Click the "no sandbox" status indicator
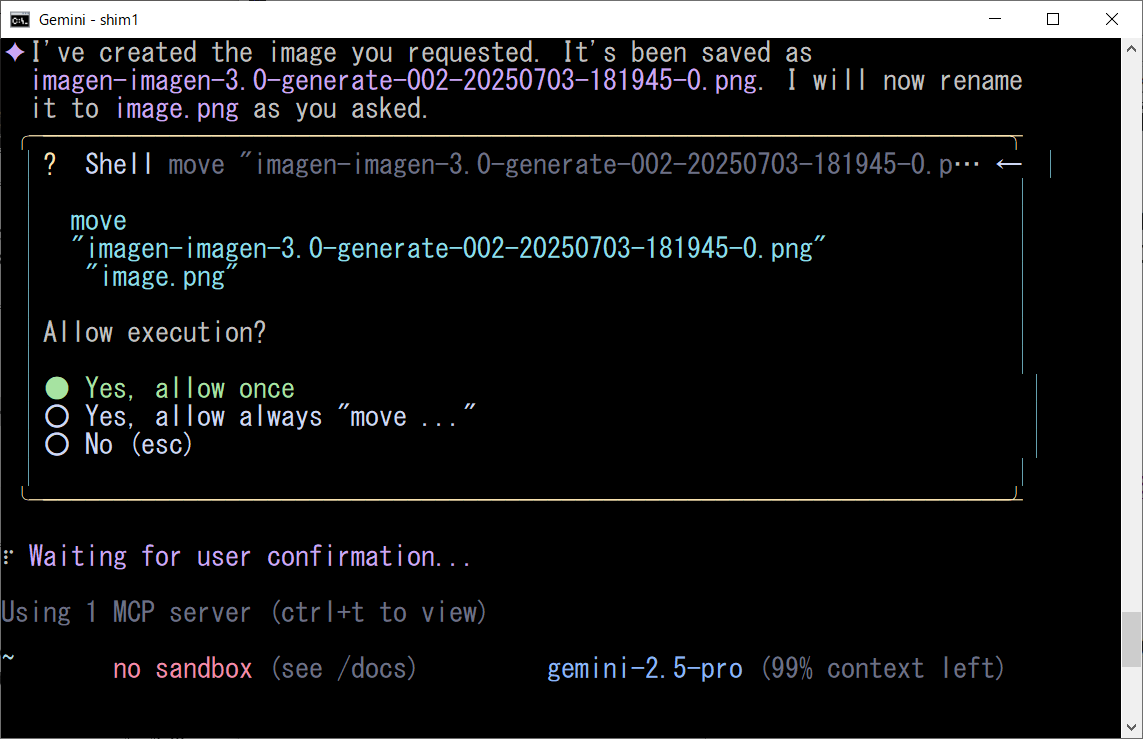 [183, 668]
